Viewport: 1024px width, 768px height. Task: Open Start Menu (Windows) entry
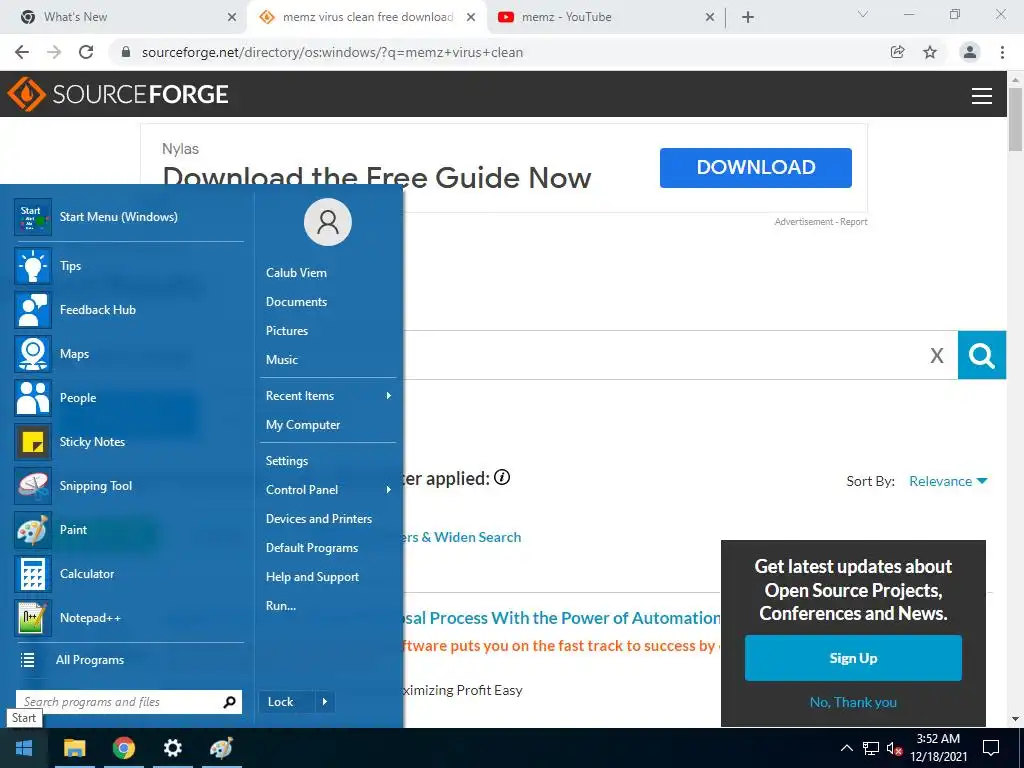point(129,217)
